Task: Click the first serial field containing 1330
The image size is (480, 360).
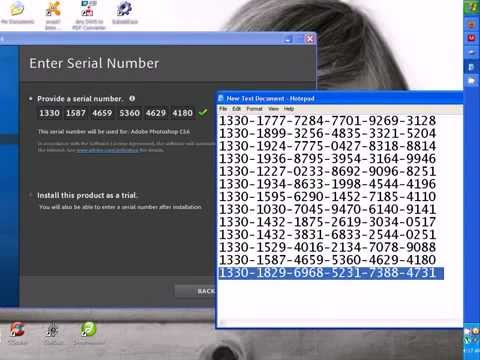Action: tap(49, 113)
